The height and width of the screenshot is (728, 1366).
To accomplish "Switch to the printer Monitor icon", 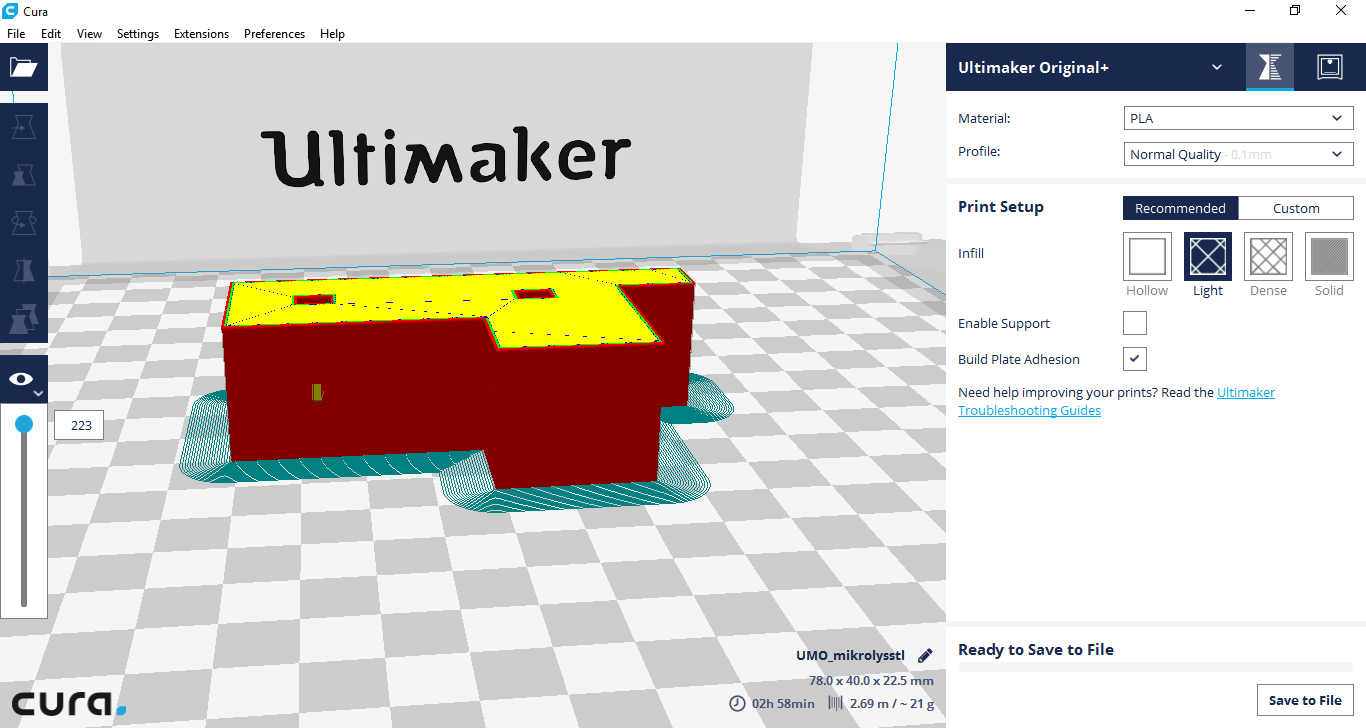I will pyautogui.click(x=1329, y=67).
